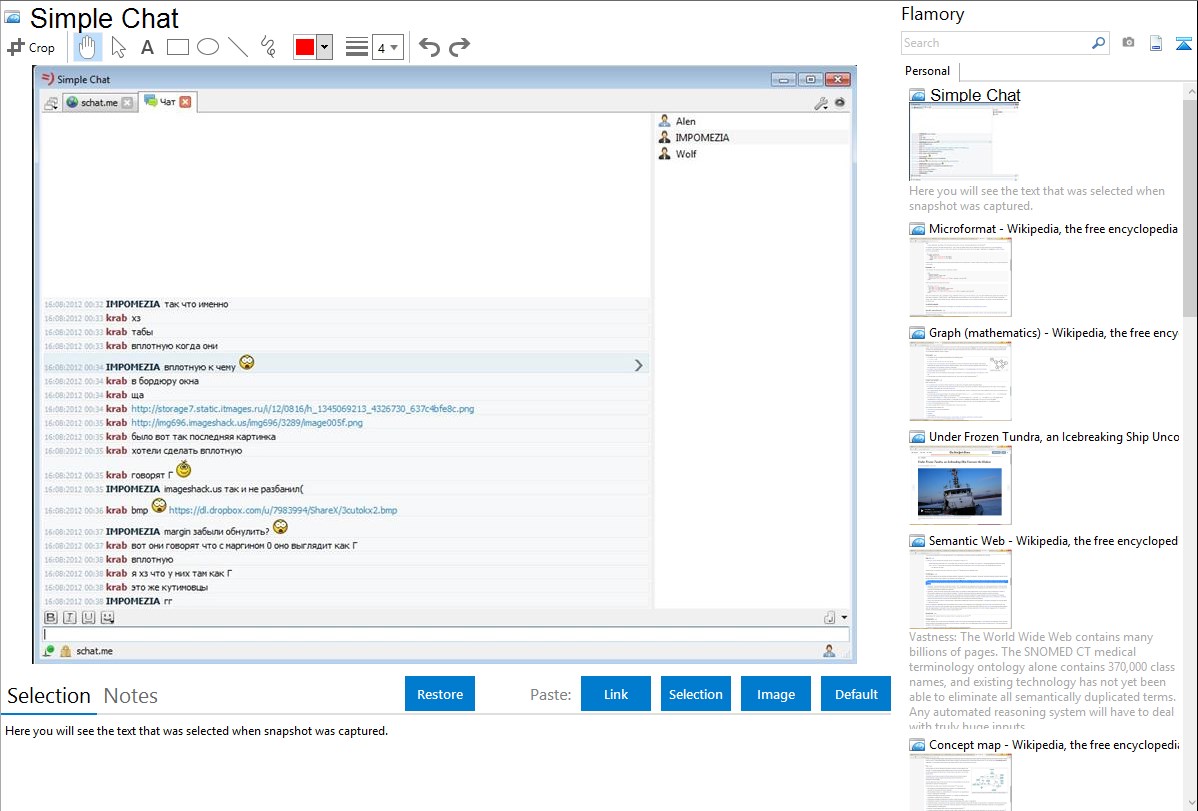This screenshot has width=1198, height=811.
Task: Close the Чат tab
Action: click(x=185, y=102)
